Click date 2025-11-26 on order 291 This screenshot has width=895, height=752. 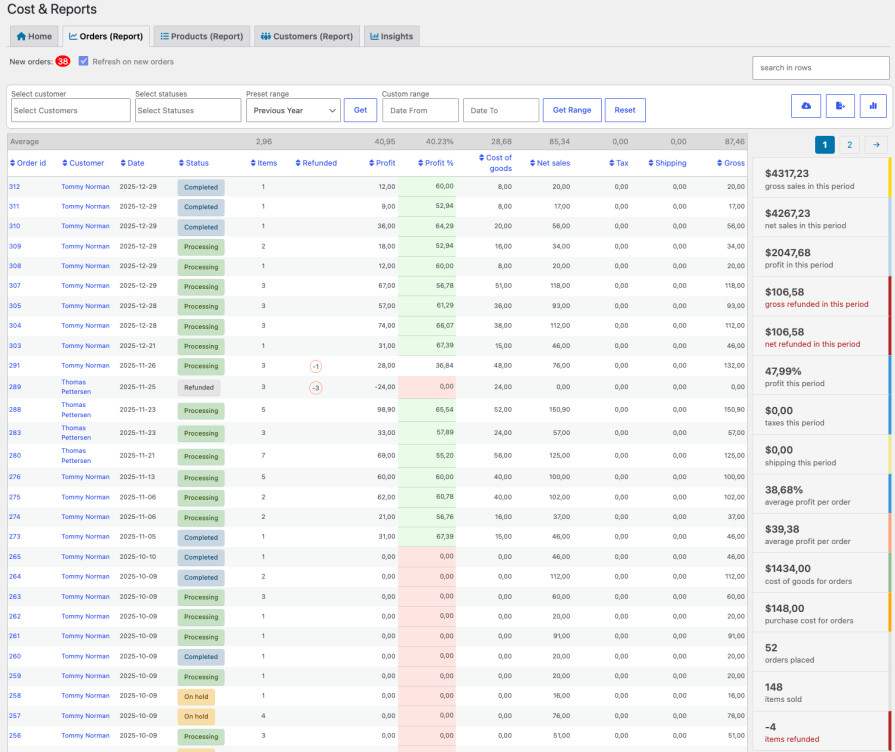(138, 365)
